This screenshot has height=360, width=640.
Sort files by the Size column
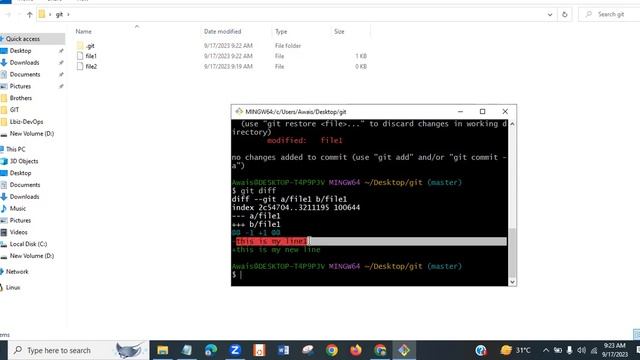[x=339, y=31]
